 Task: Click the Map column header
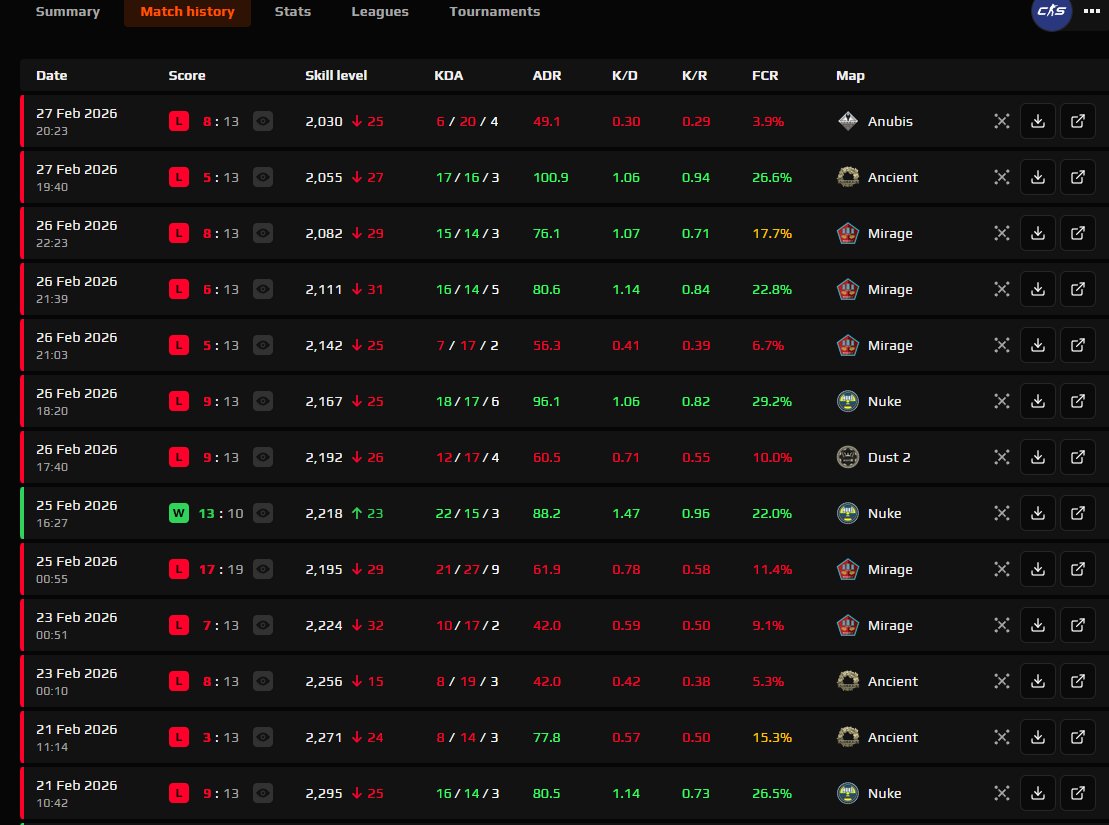[850, 75]
